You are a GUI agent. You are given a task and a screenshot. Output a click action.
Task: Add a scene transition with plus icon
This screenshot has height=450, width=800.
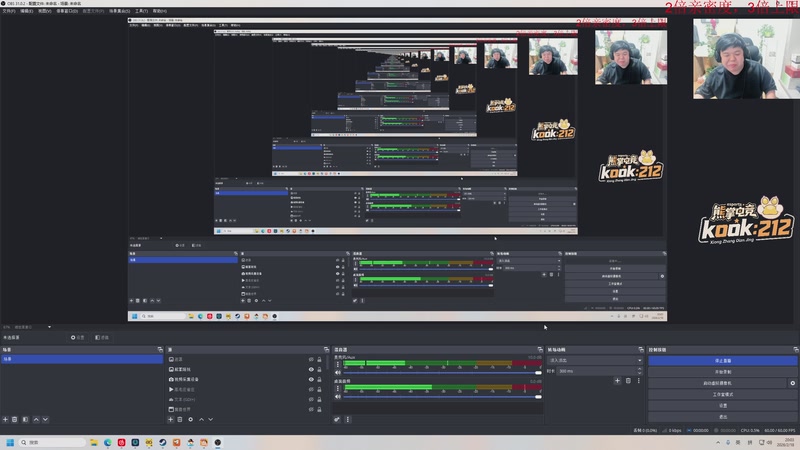[x=617, y=381]
